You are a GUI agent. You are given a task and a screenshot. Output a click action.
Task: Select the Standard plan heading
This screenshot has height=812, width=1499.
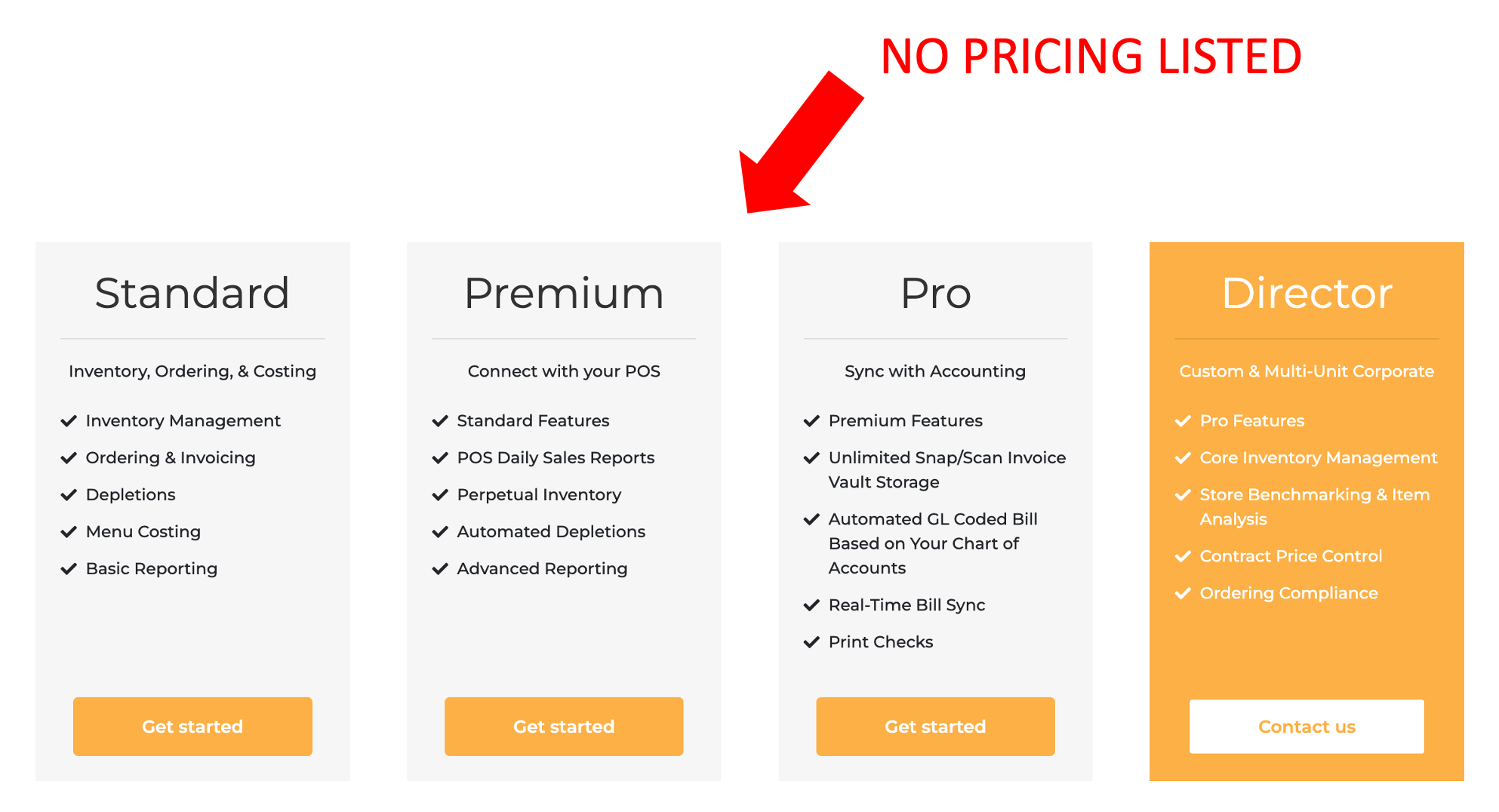(x=192, y=293)
